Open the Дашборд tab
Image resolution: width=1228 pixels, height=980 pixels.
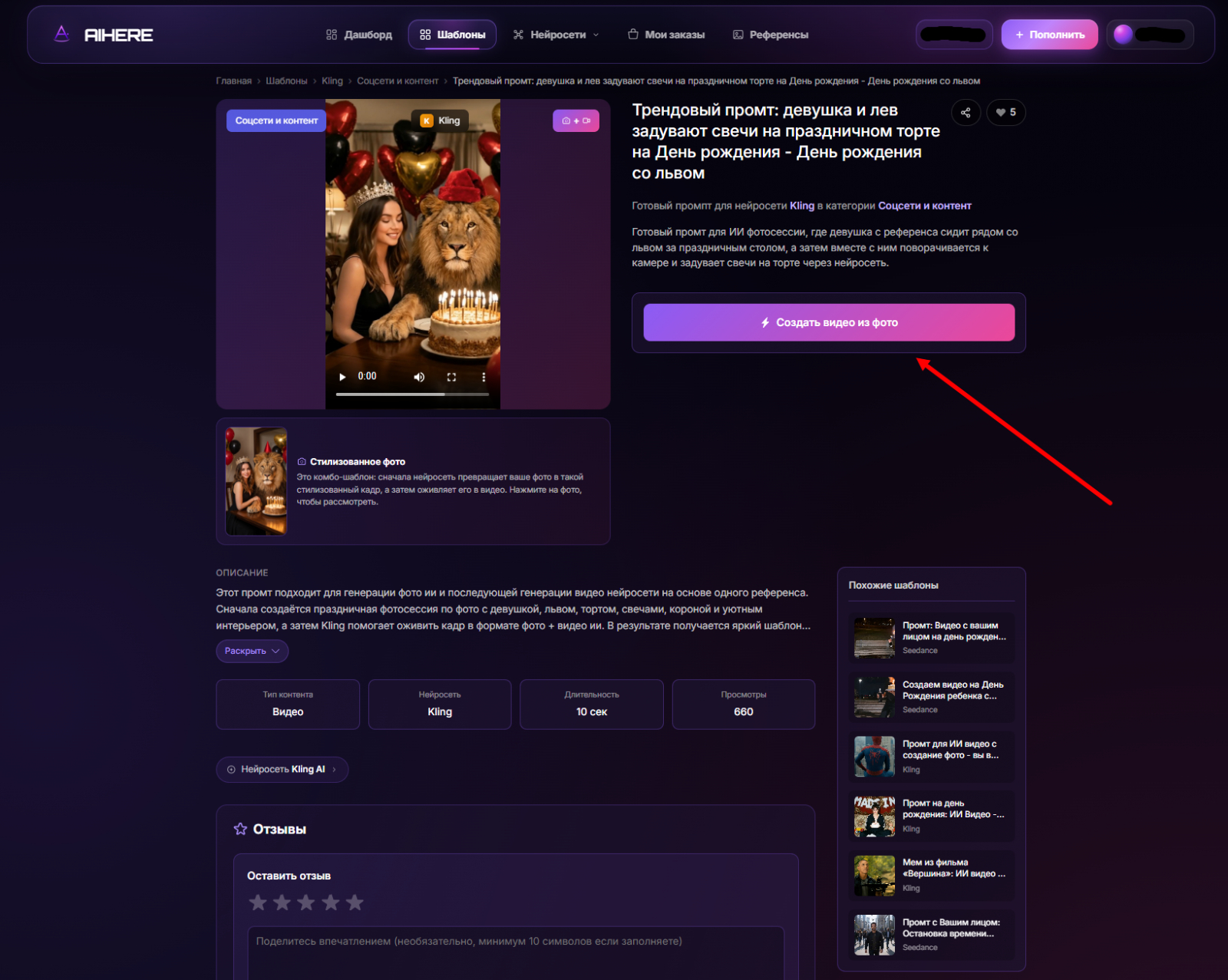[x=359, y=35]
